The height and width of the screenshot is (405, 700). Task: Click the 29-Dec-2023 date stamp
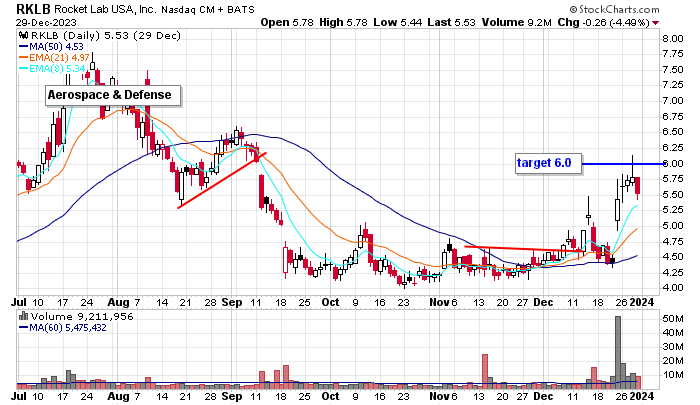click(46, 22)
